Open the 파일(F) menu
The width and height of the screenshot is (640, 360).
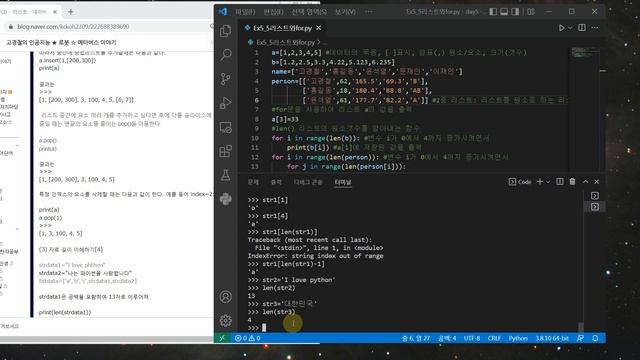click(245, 12)
